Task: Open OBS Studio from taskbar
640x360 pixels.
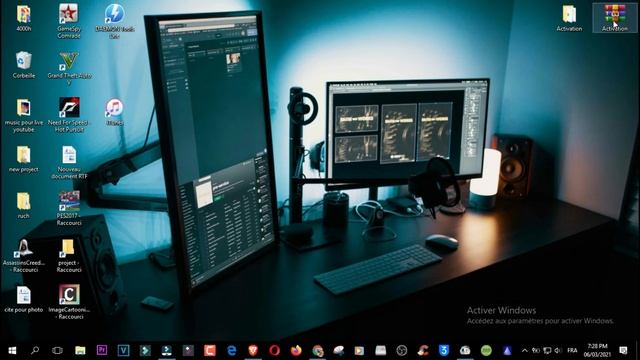Action: tap(402, 350)
